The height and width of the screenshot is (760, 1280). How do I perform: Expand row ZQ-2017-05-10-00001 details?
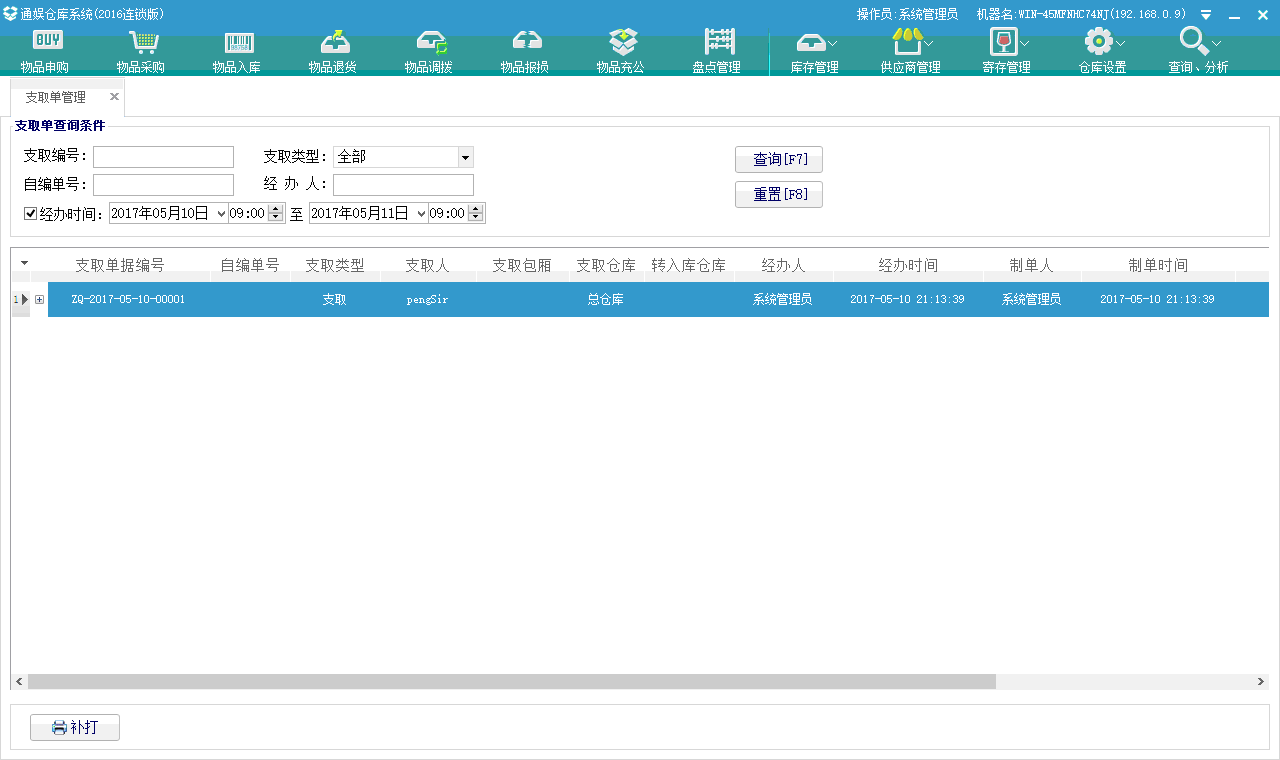tap(39, 299)
